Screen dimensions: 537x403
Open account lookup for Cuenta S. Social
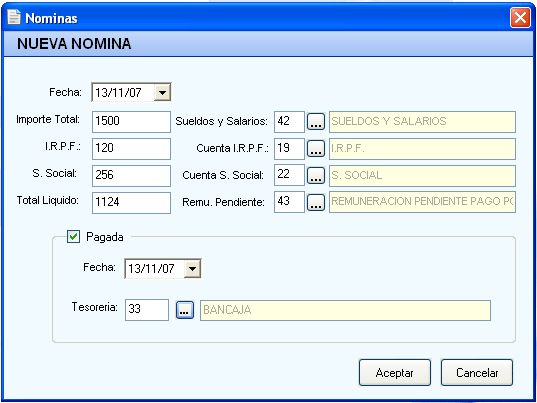(x=316, y=176)
